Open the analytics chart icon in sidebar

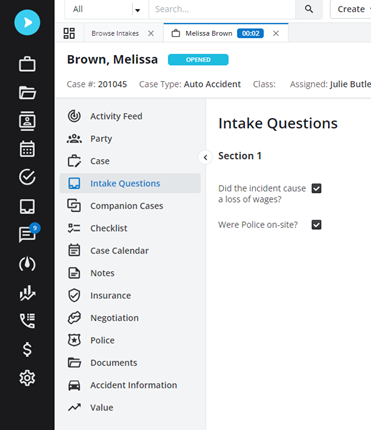[27, 293]
